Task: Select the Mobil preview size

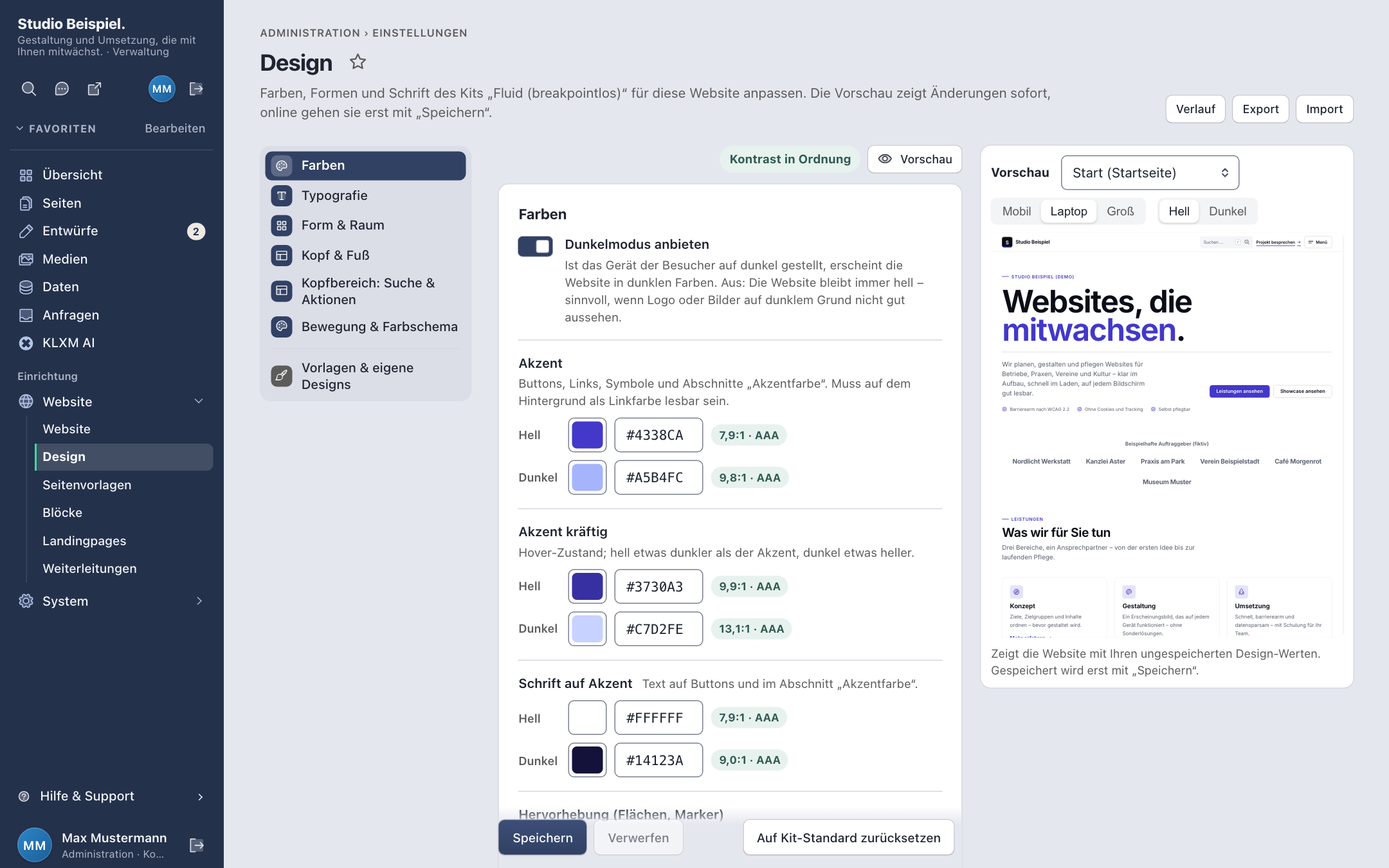Action: pyautogui.click(x=1016, y=211)
